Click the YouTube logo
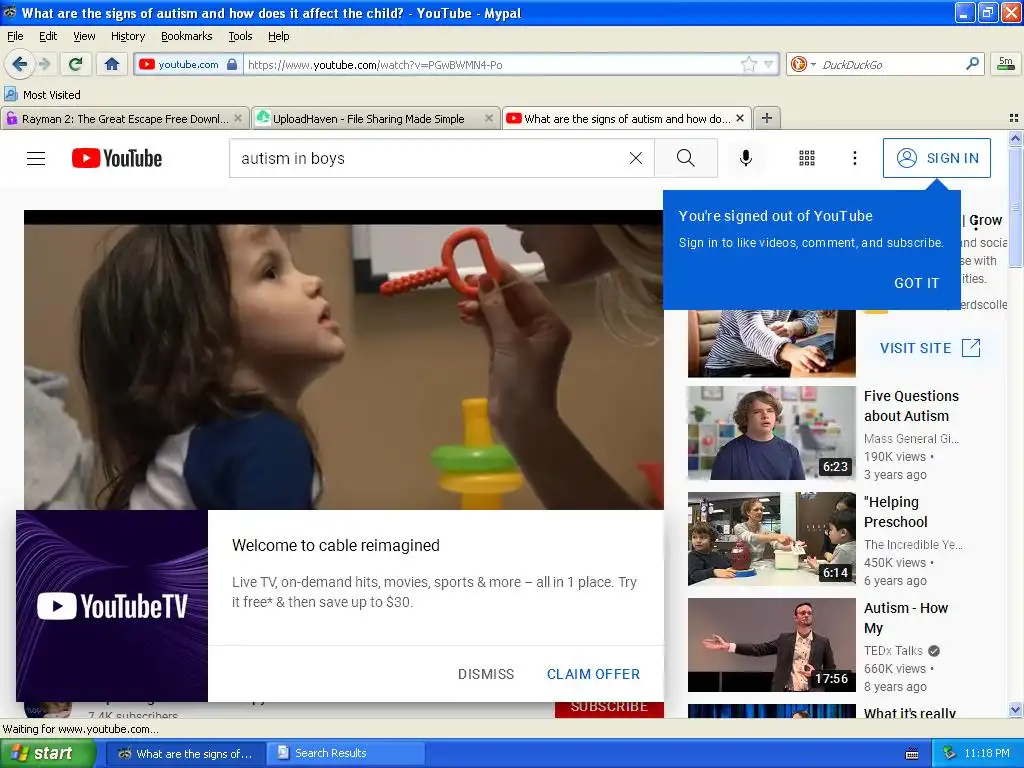The image size is (1024, 768). point(117,158)
